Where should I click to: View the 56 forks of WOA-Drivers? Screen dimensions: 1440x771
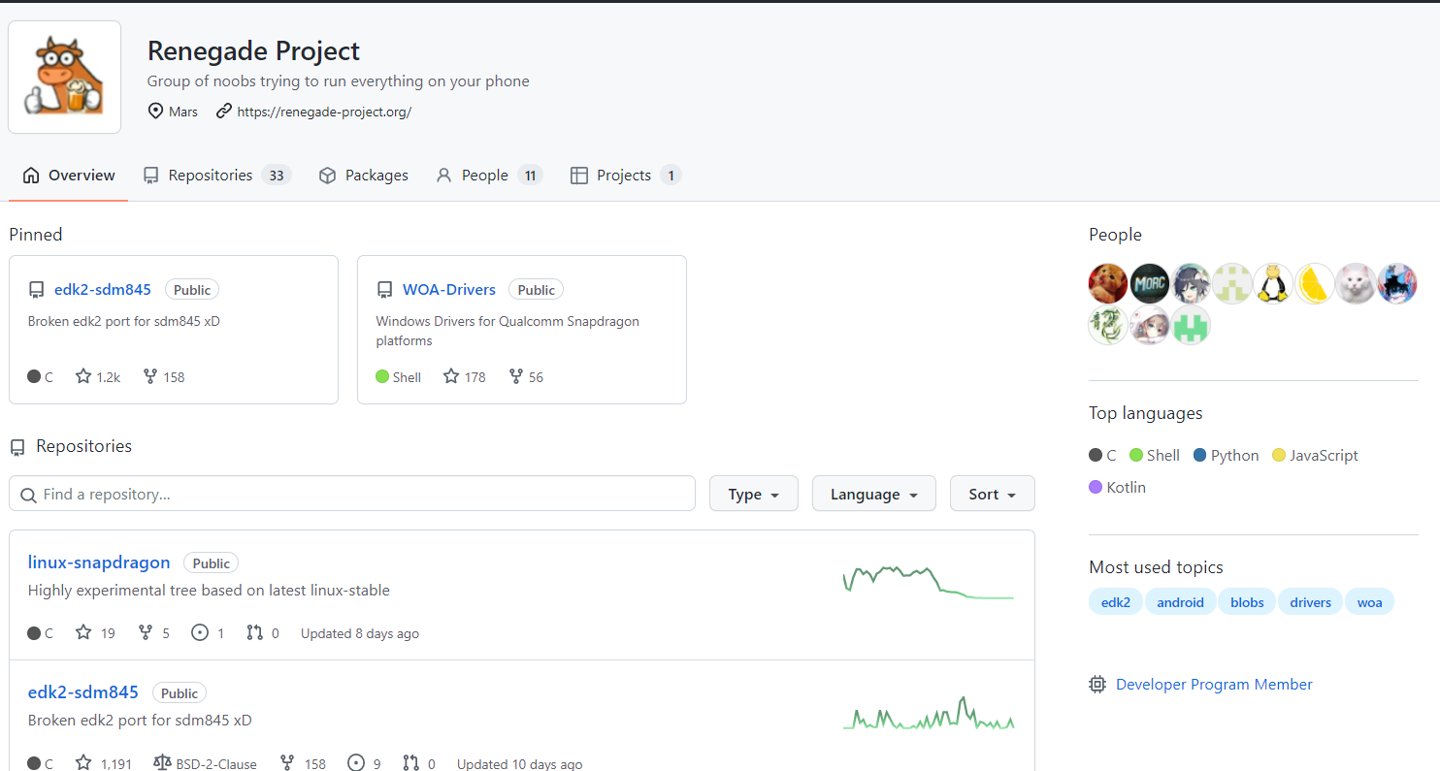point(526,377)
